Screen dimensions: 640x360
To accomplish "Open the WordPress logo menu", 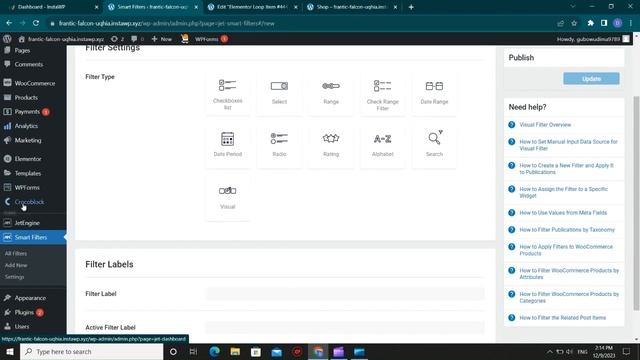I will [x=7, y=39].
